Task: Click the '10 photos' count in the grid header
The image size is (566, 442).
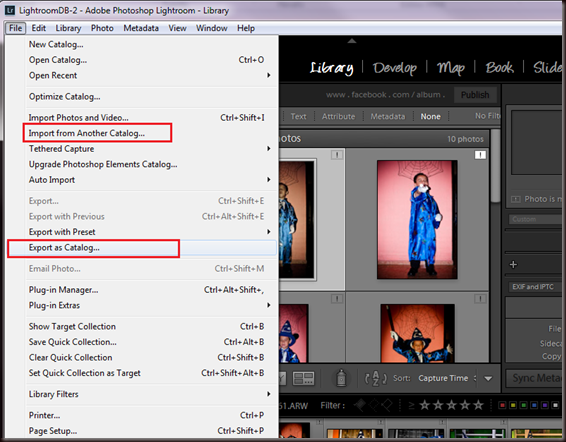Action: click(x=465, y=139)
